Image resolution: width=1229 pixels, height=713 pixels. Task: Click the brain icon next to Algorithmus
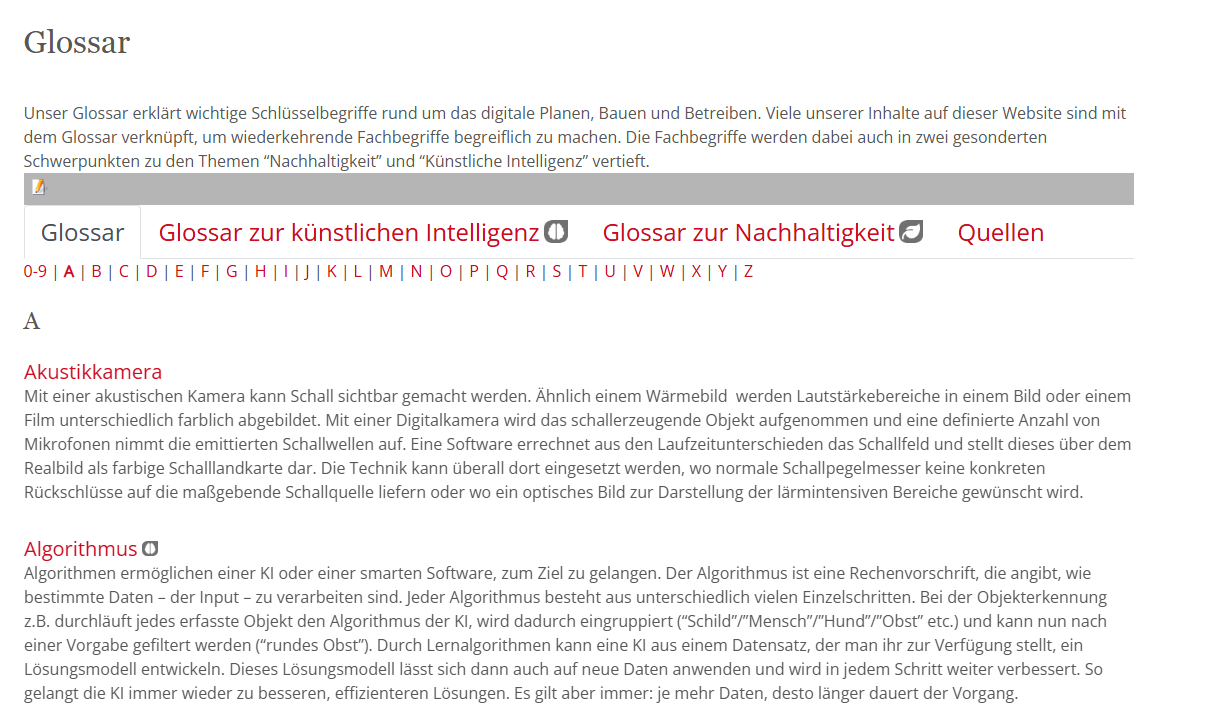(150, 549)
